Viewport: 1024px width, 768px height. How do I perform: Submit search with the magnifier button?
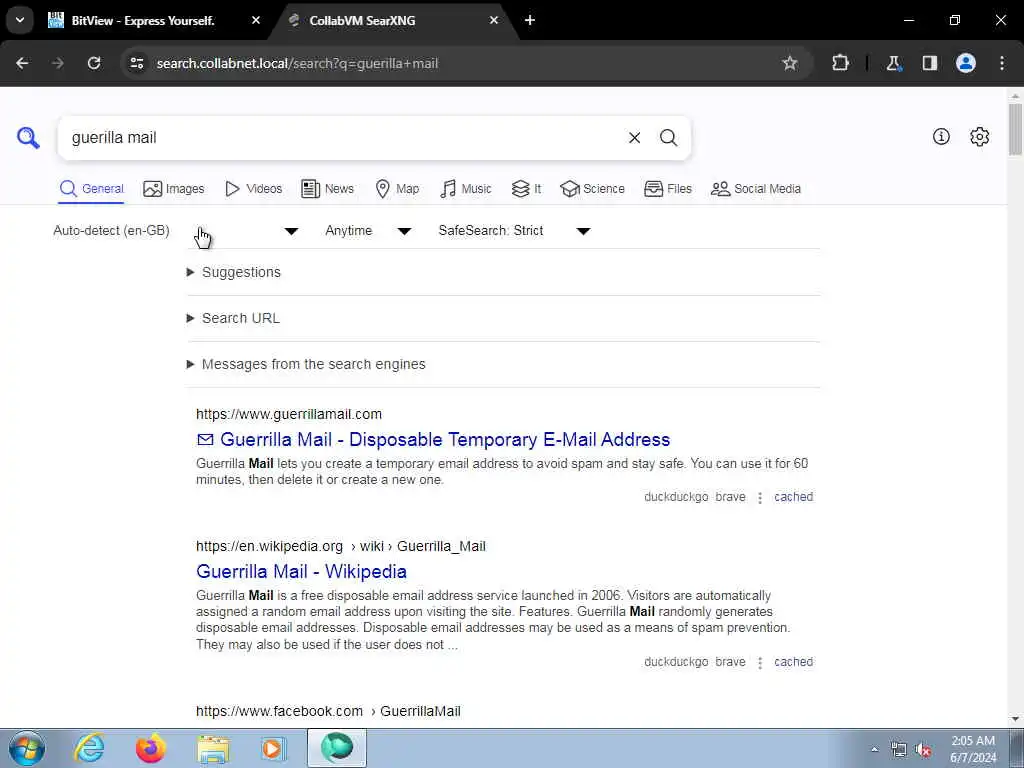668,138
